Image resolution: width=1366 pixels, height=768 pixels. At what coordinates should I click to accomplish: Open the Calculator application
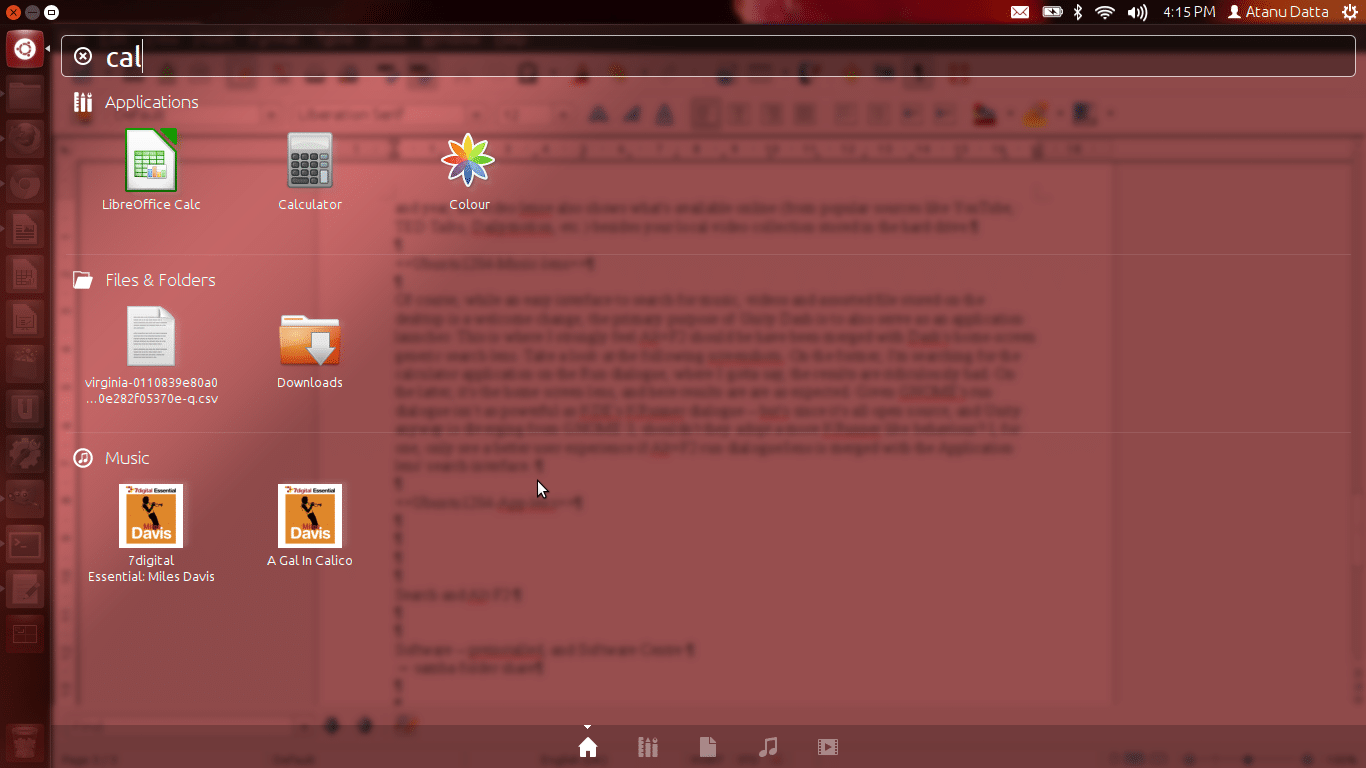click(310, 171)
